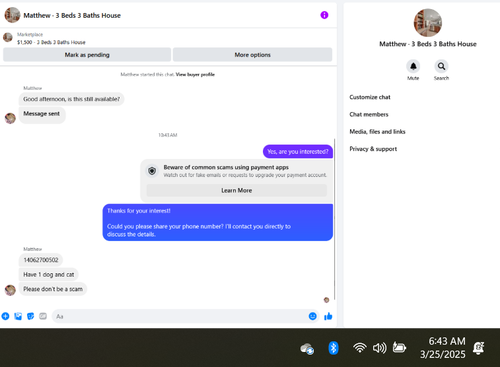Click the small seen-by avatar indicator
The image size is (500, 367).
(x=326, y=300)
